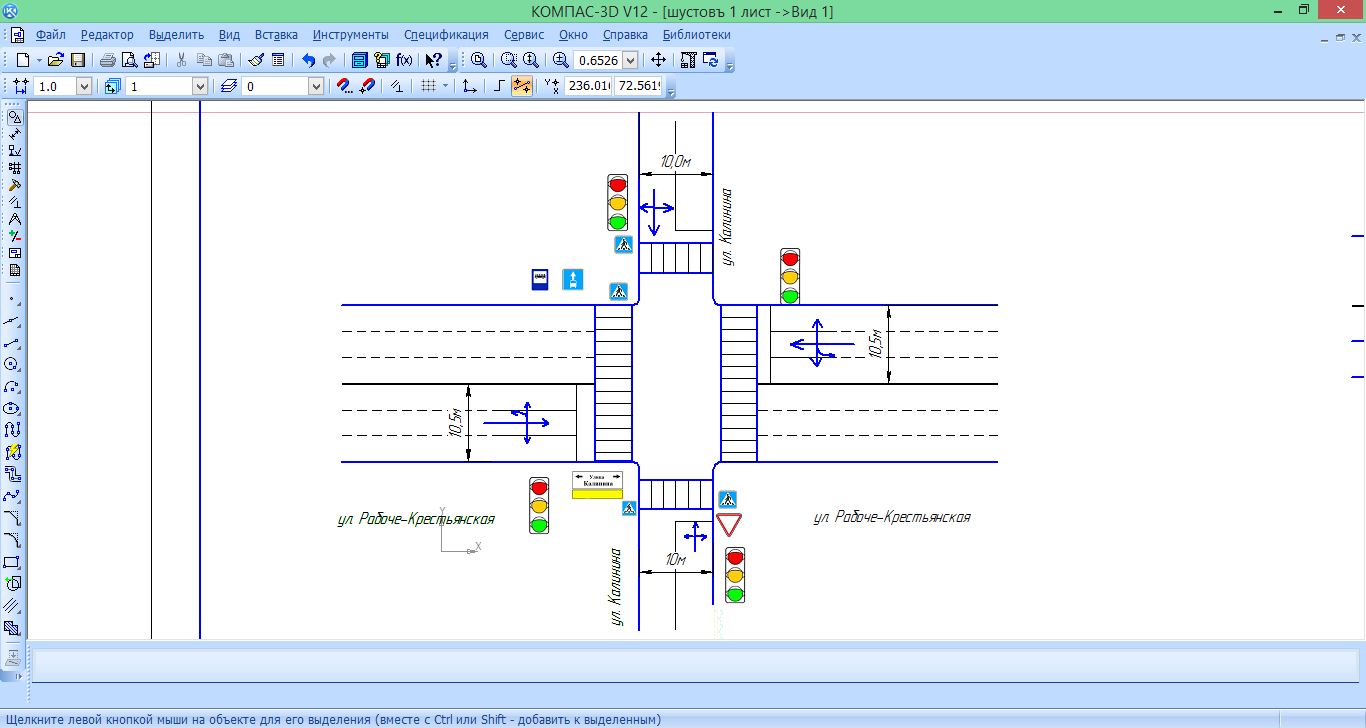Screen dimensions: 1366x728
Task: Create a new document with New icon
Action: pos(23,60)
